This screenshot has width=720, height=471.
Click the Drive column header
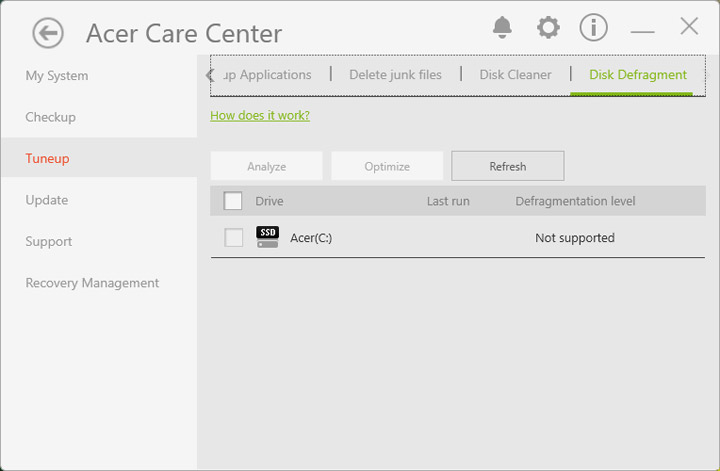click(x=269, y=201)
